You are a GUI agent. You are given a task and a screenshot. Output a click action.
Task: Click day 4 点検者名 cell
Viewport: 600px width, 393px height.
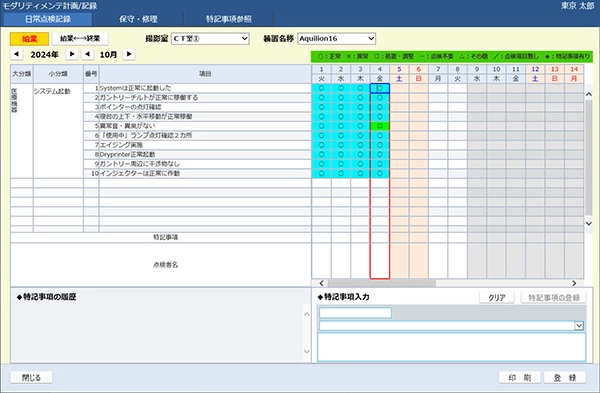tap(380, 261)
